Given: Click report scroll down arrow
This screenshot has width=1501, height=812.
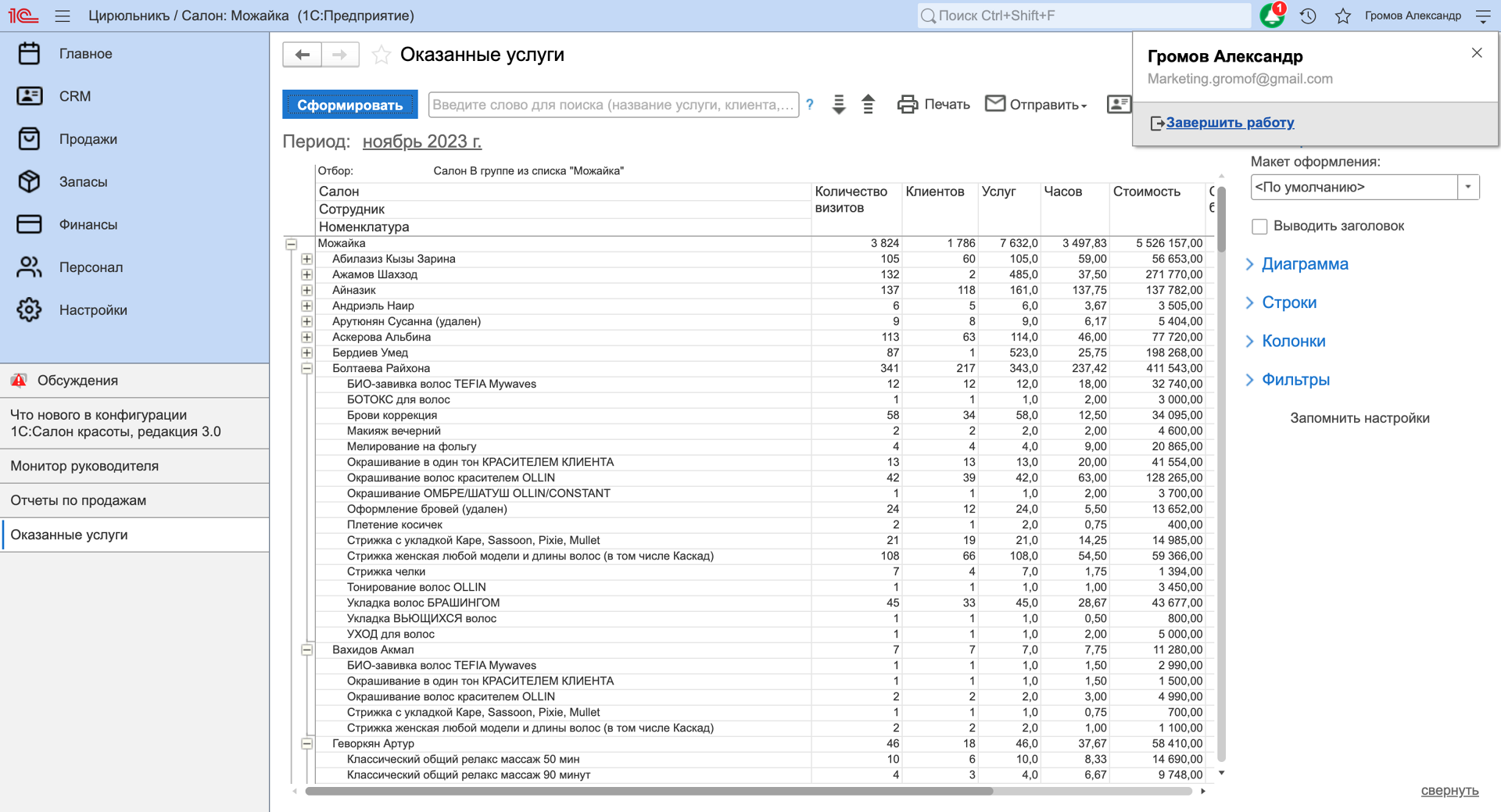Looking at the screenshot, I should click(1221, 774).
